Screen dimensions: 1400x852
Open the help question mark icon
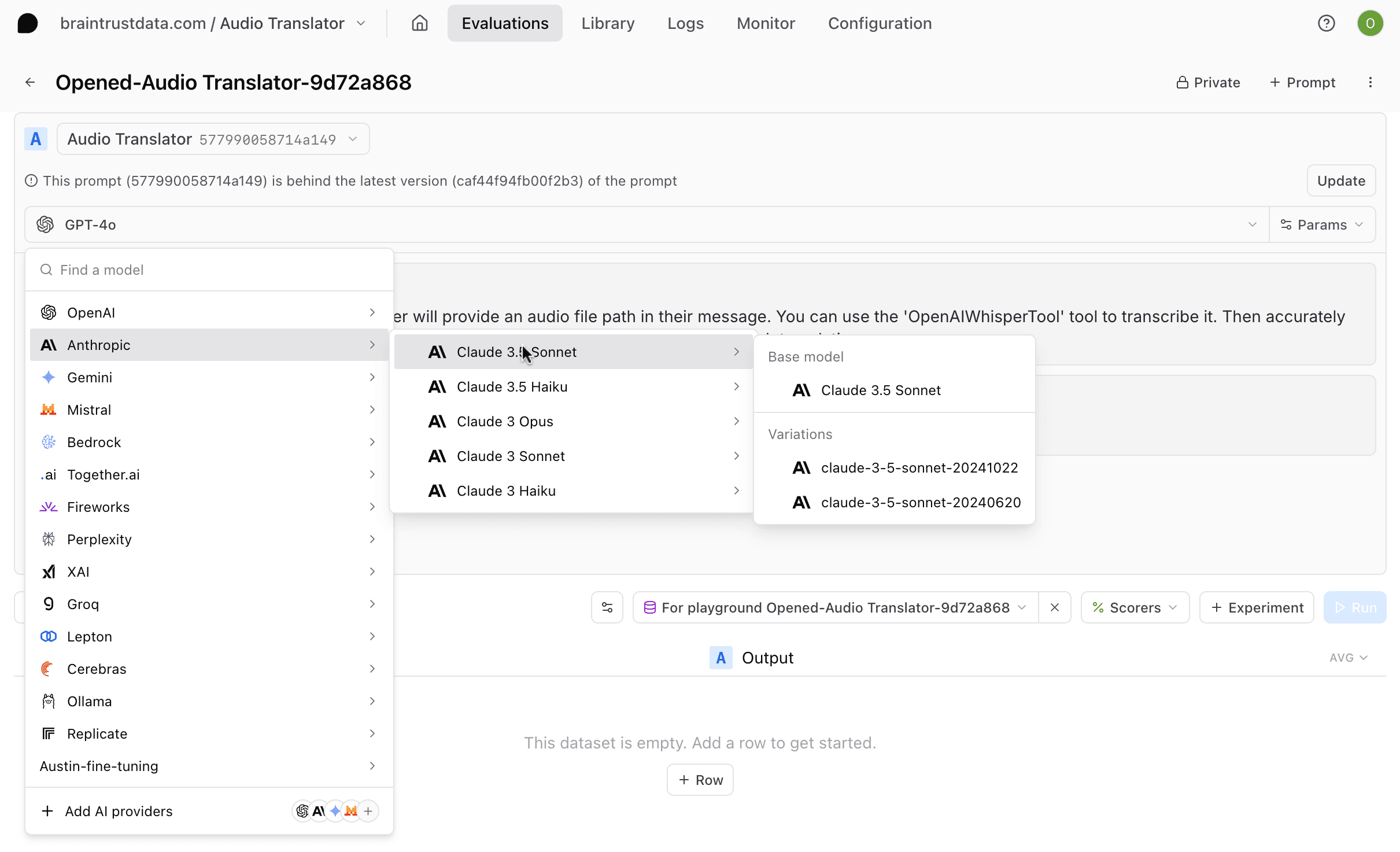click(x=1327, y=23)
